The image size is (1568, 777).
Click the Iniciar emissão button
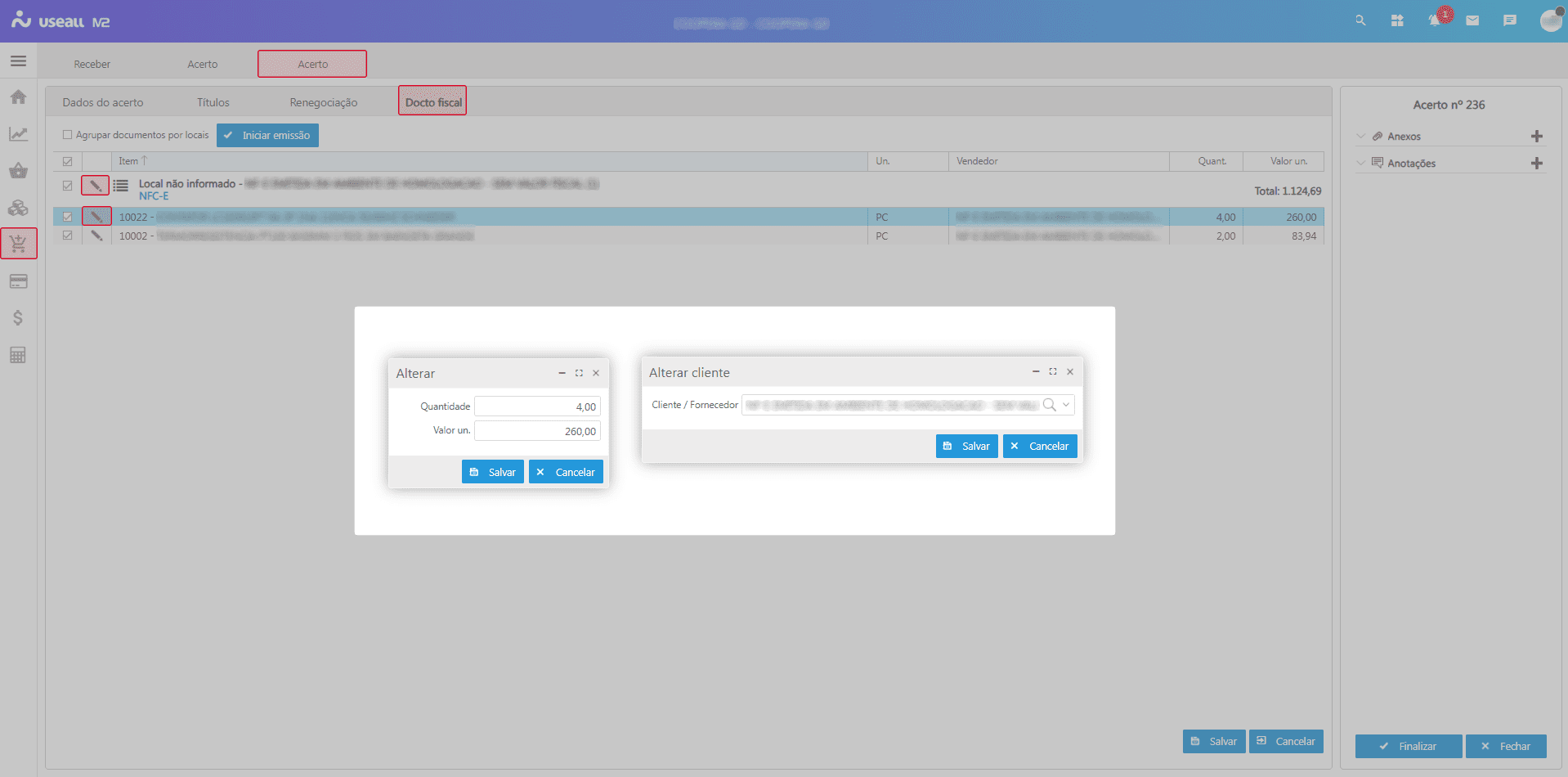267,135
